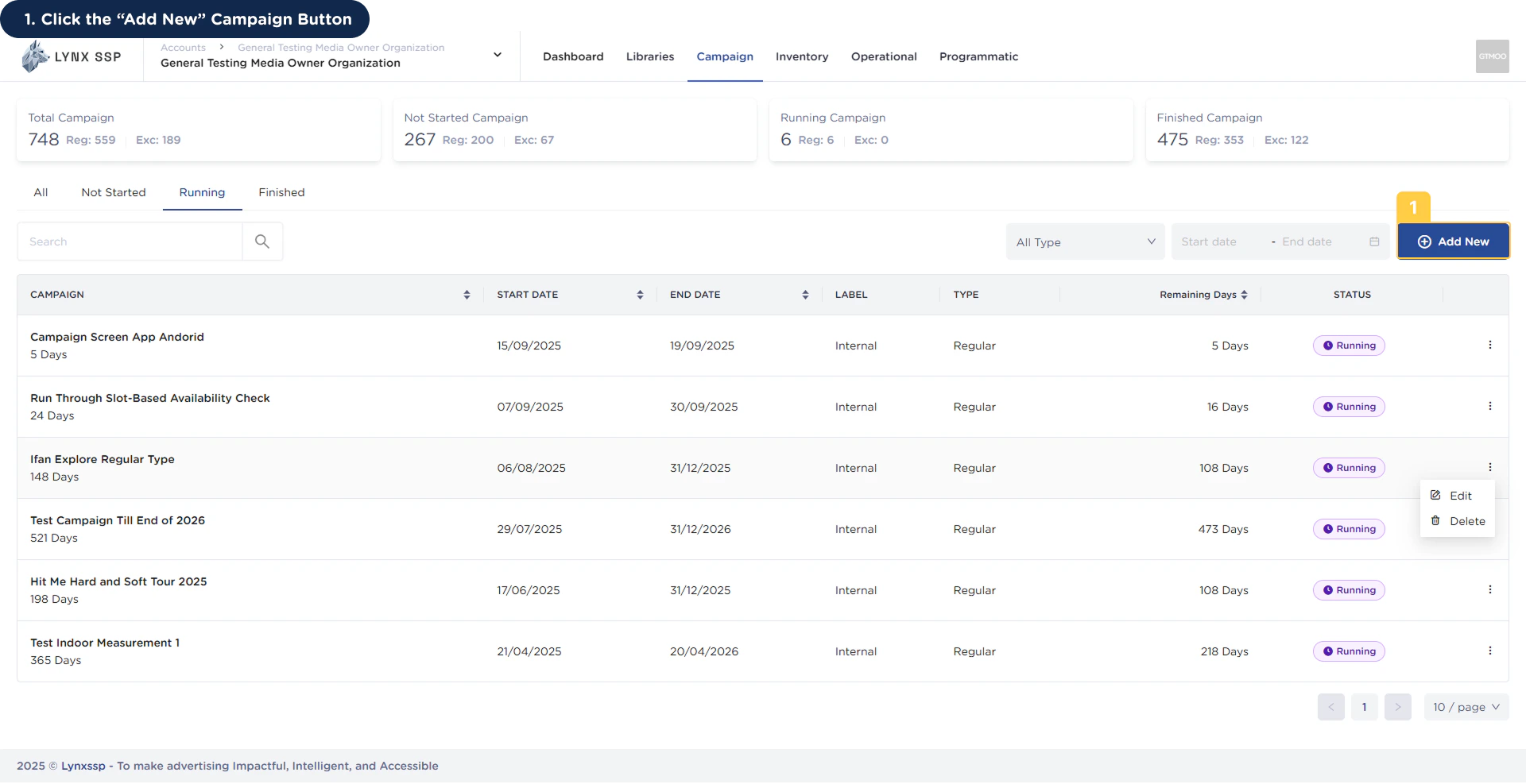1526x784 pixels.
Task: Open the Finished Campaign summary card
Action: pyautogui.click(x=1327, y=130)
